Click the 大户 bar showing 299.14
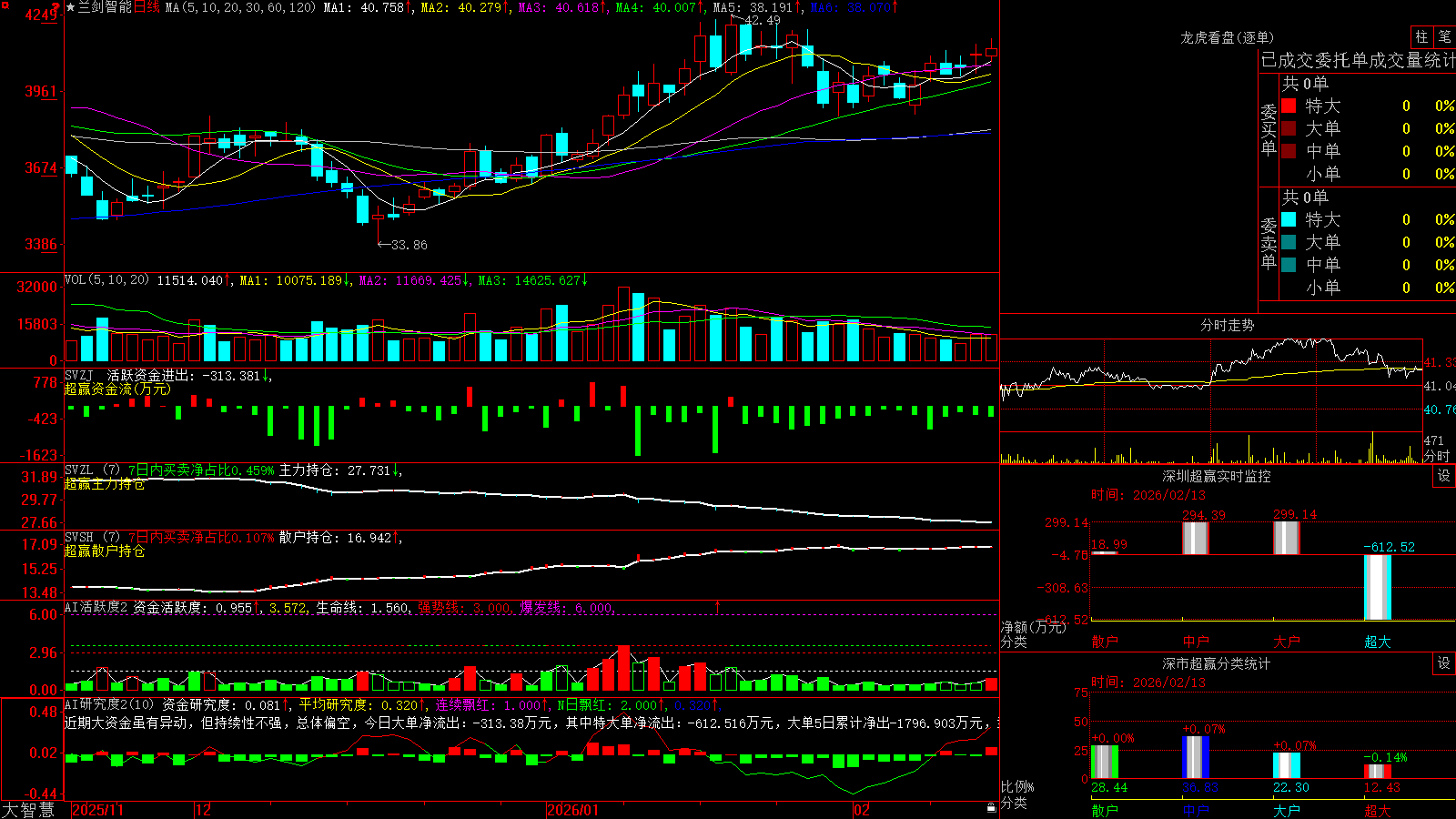 pyautogui.click(x=1287, y=538)
